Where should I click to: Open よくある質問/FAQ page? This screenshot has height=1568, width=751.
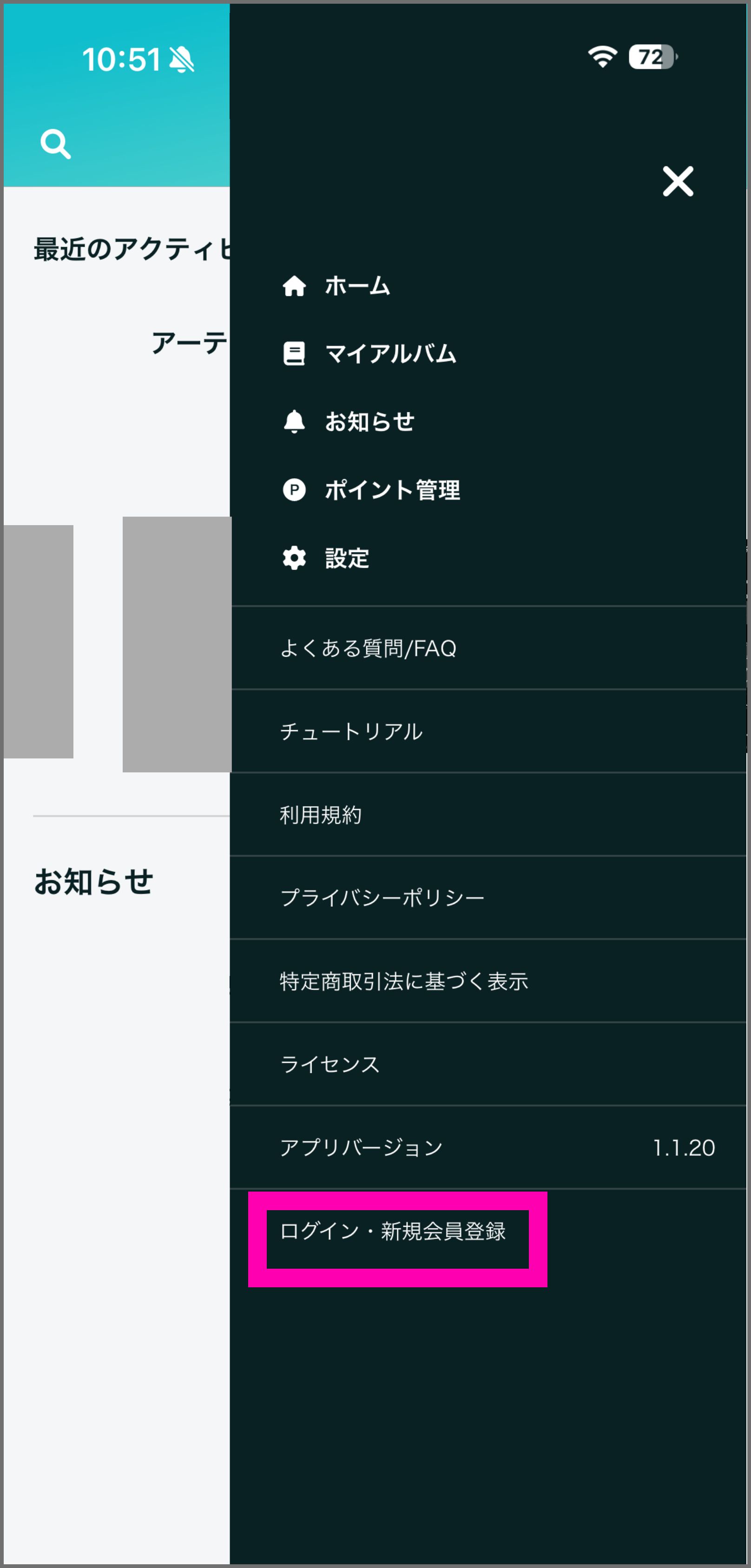(368, 648)
